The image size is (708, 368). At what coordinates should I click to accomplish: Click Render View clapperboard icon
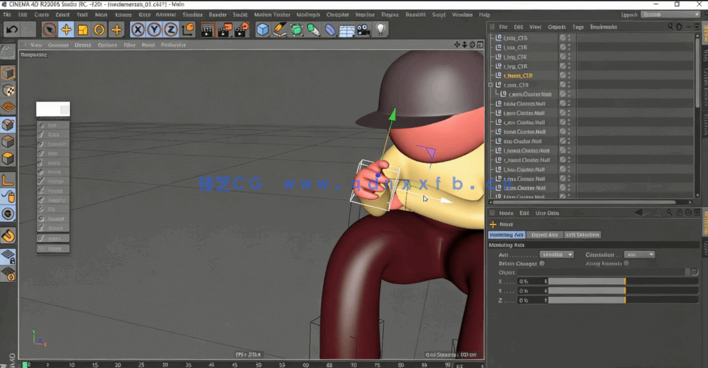pyautogui.click(x=208, y=30)
